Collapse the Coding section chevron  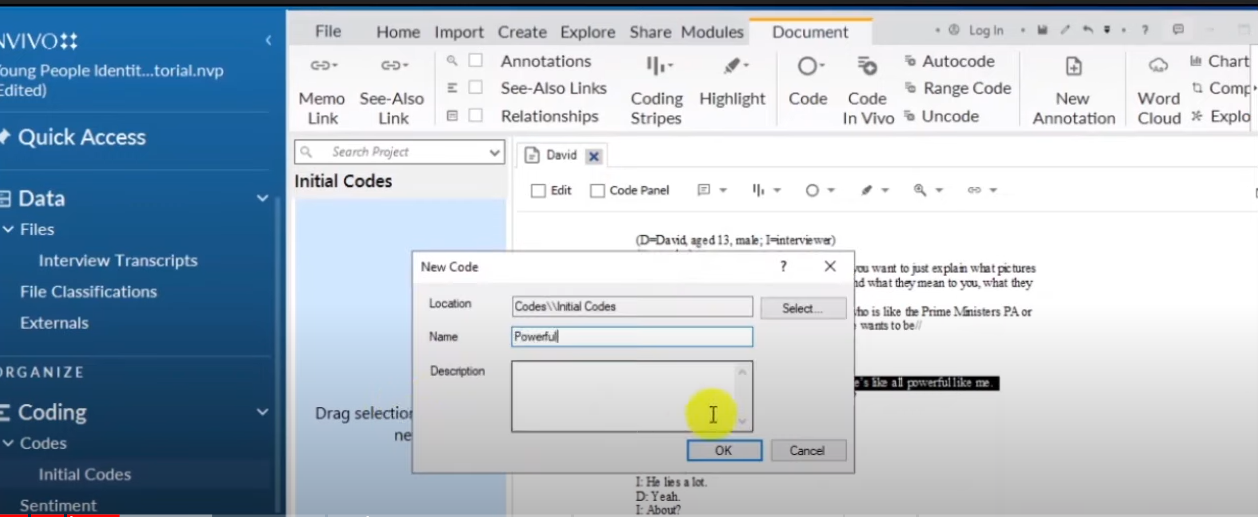coord(262,412)
